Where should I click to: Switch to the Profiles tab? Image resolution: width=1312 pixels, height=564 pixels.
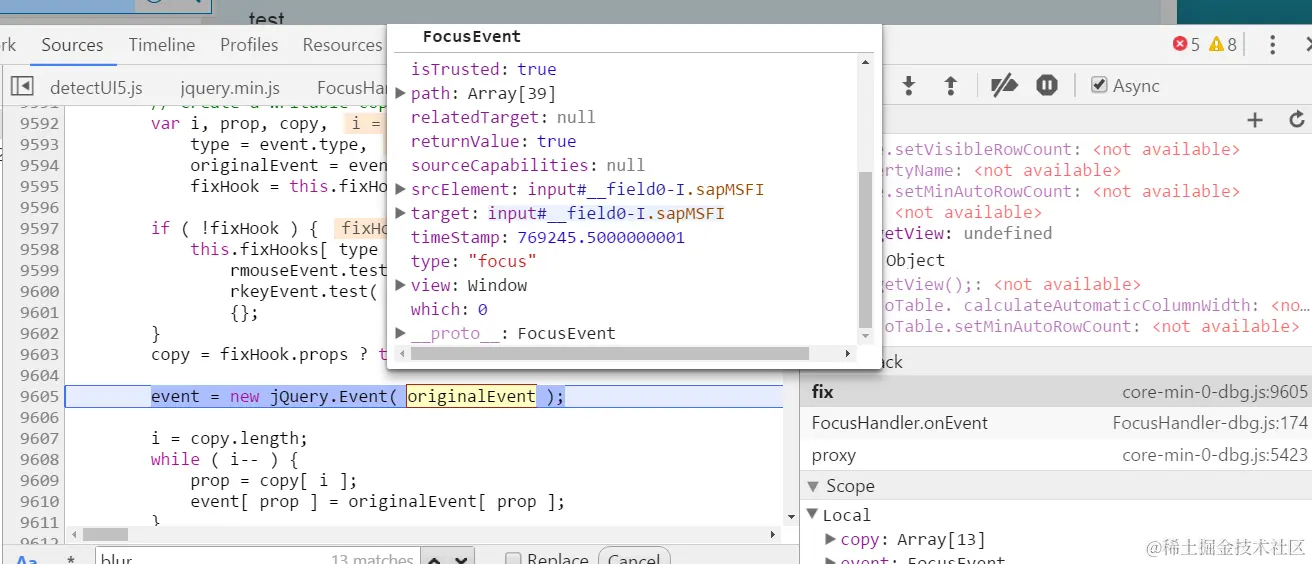pos(249,45)
